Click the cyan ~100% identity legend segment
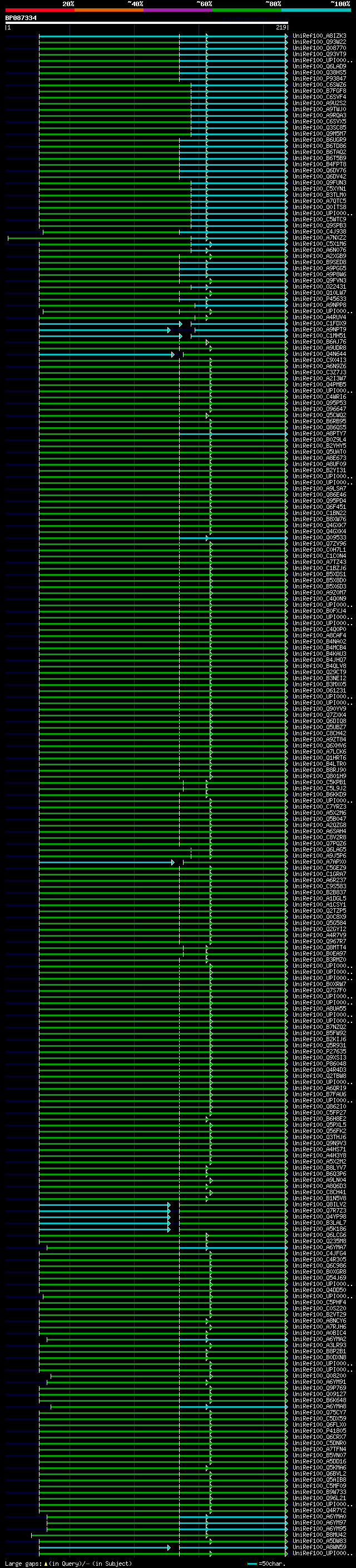Viewport: 356px width, 1568px height. pyautogui.click(x=316, y=10)
